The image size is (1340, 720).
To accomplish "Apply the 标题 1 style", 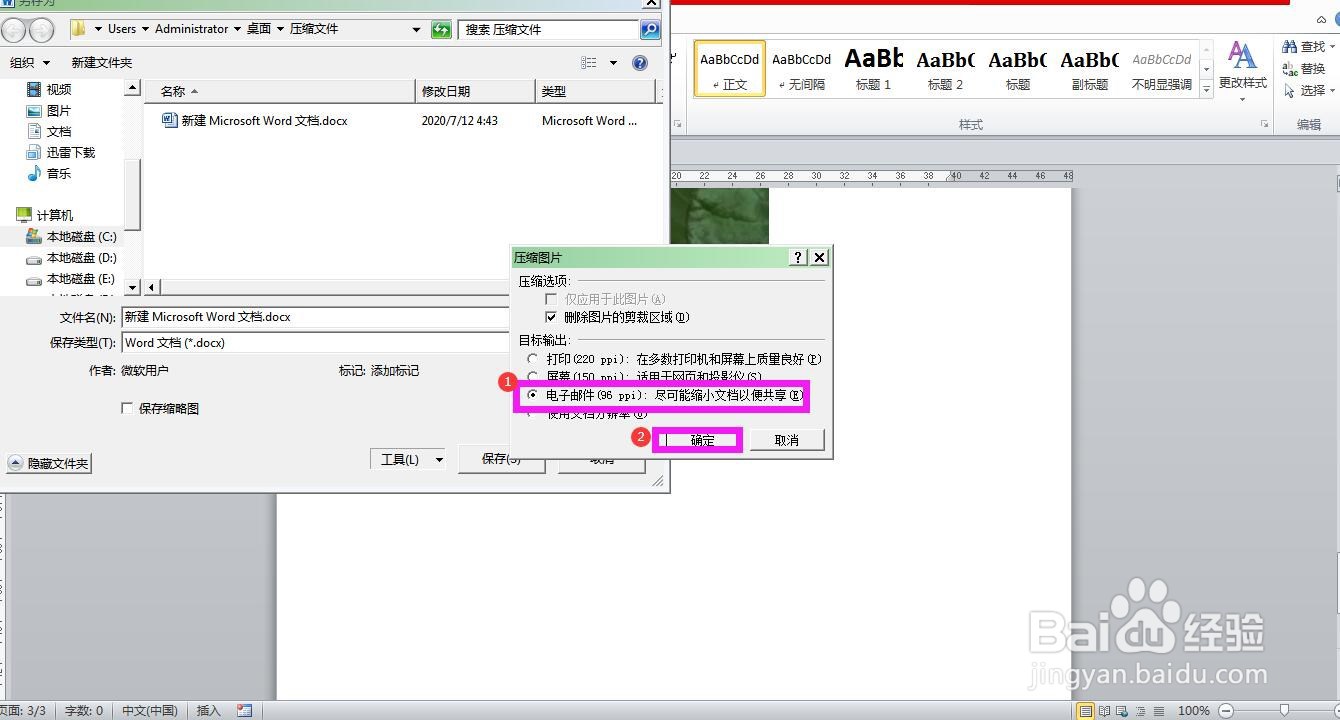I will click(x=873, y=68).
